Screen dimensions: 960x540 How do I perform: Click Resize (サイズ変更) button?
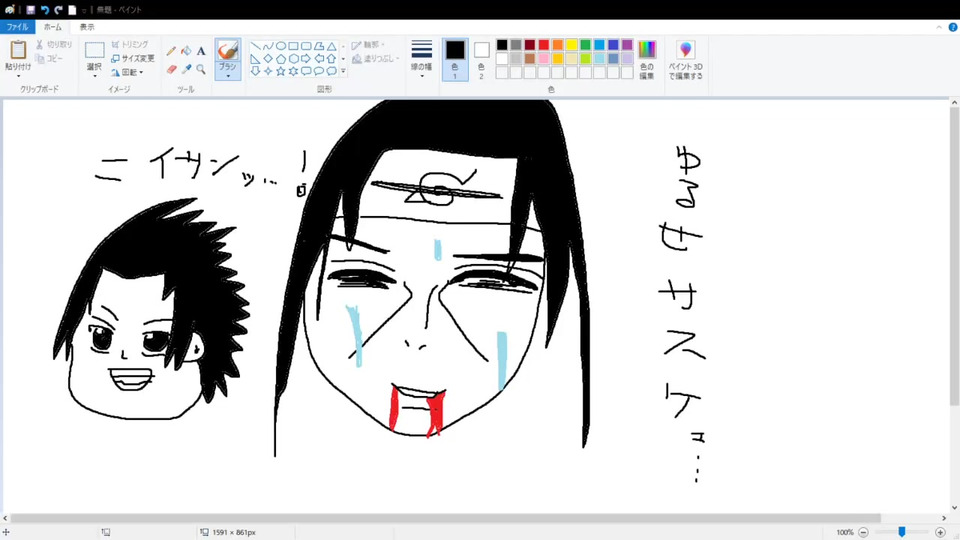tap(133, 59)
